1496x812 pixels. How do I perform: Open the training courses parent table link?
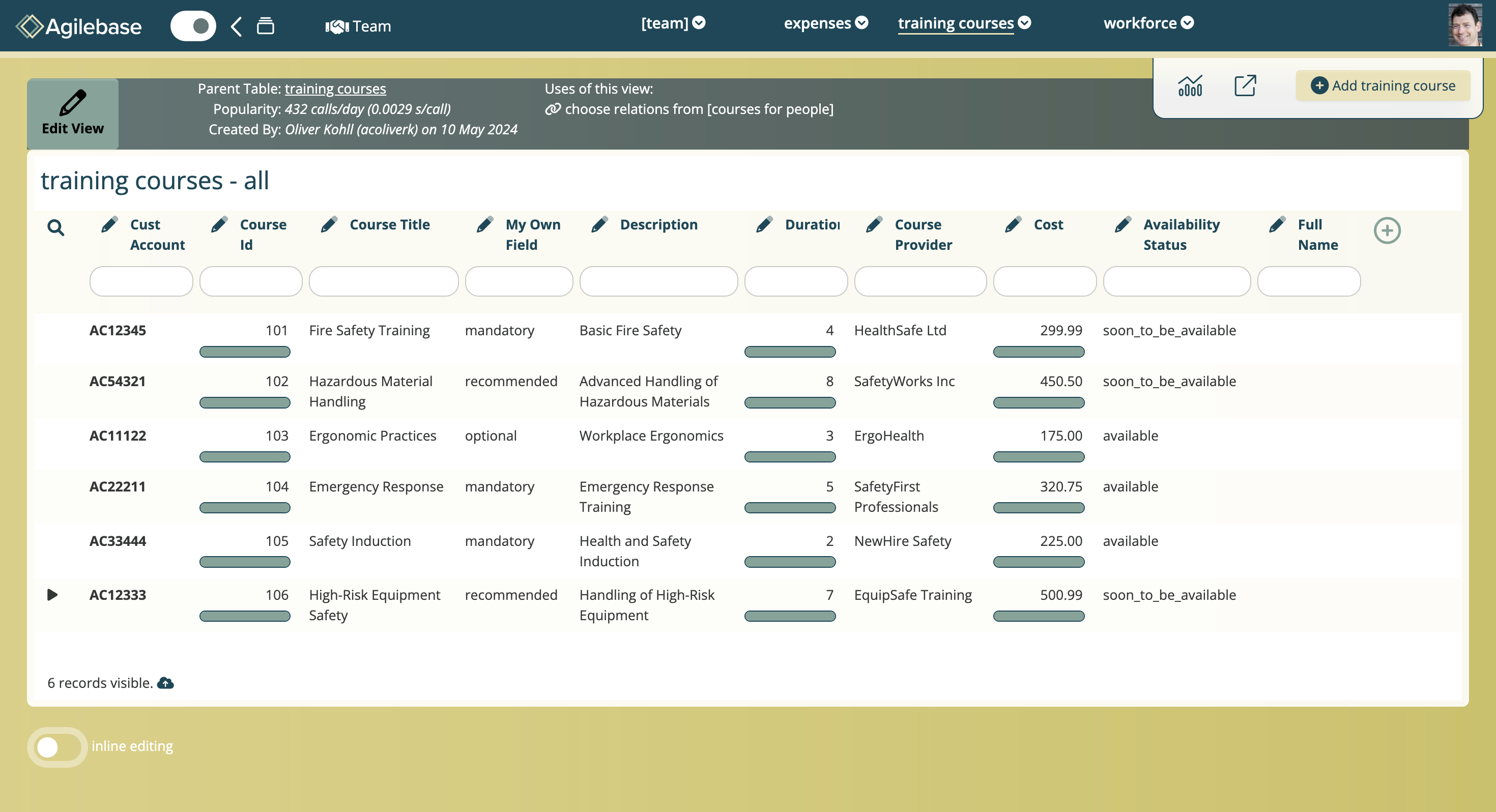[x=335, y=89]
